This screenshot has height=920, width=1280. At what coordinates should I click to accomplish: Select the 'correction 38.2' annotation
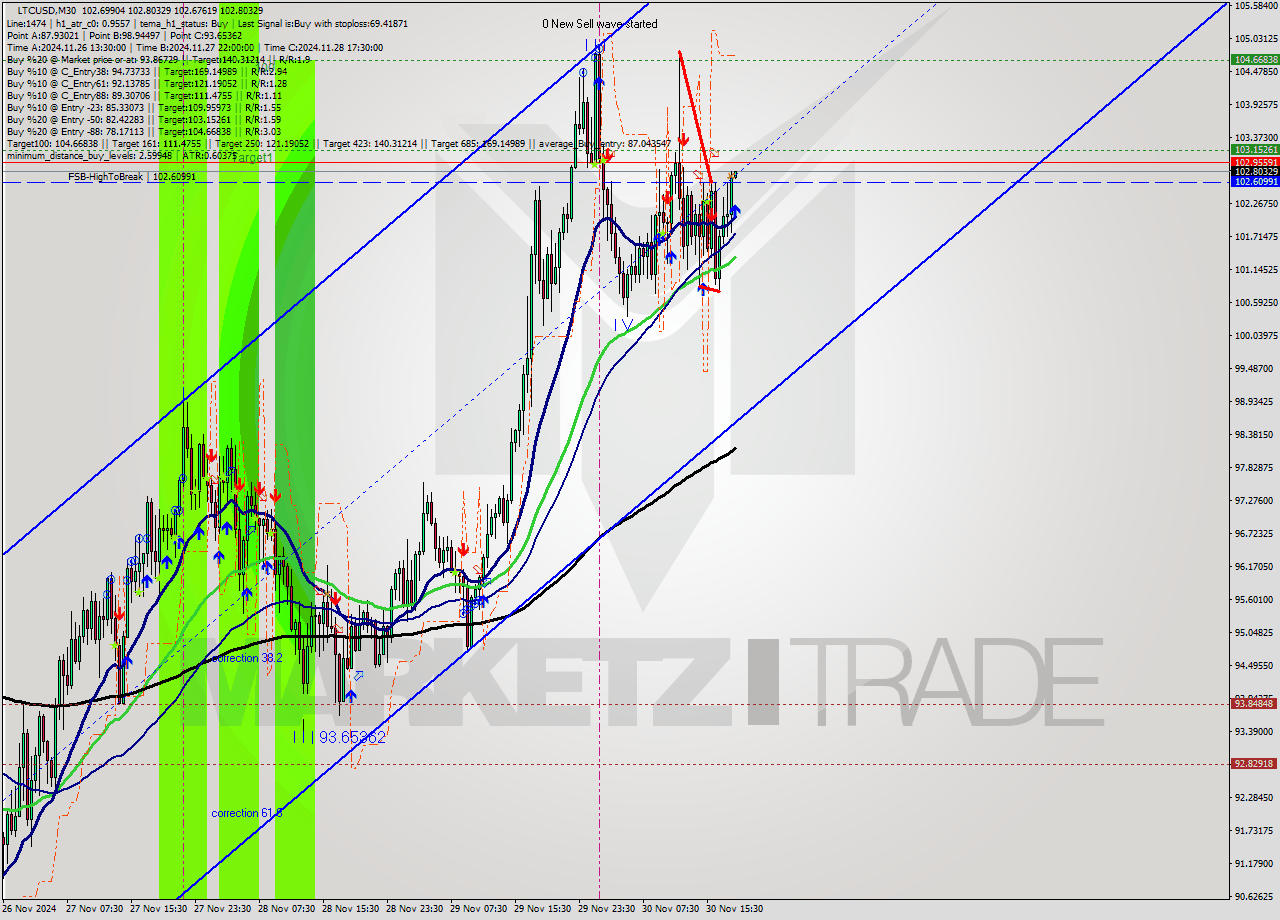[247, 658]
